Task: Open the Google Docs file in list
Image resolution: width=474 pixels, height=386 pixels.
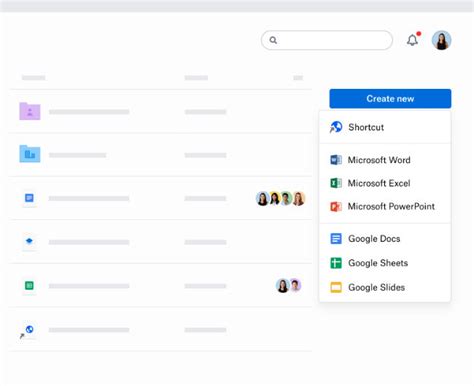Action: [29, 198]
